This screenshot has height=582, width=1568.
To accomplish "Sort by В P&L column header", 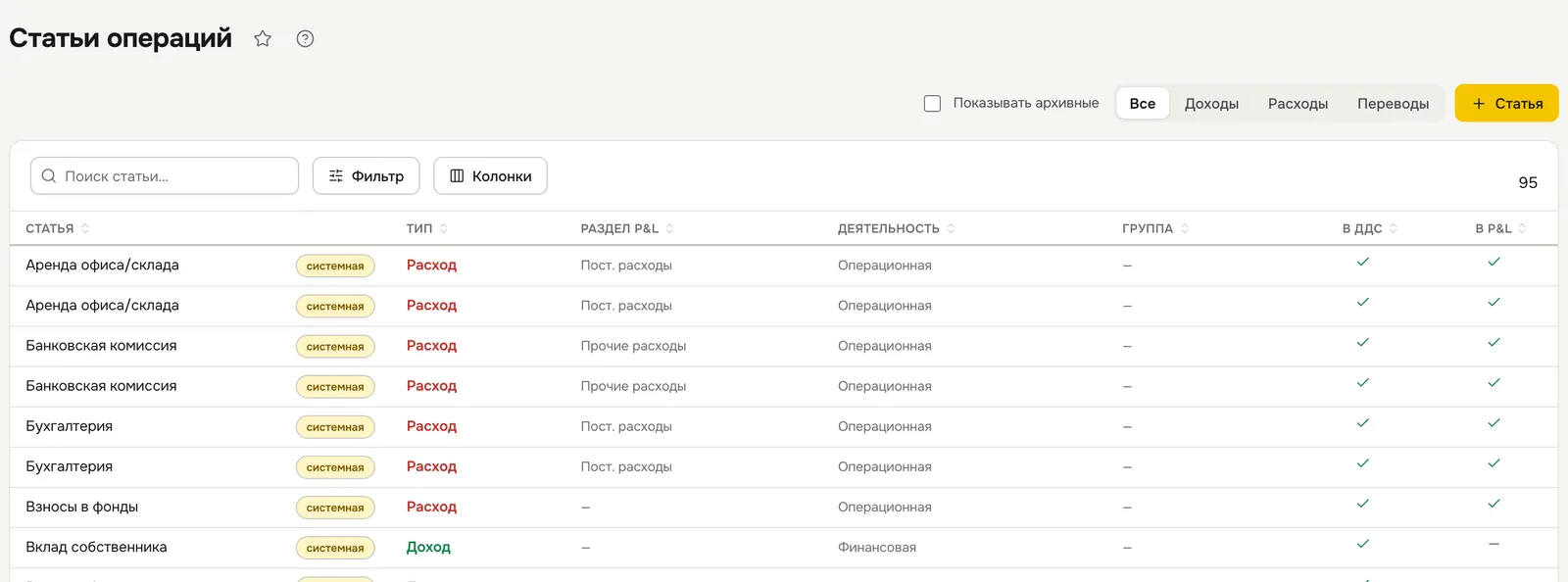I will pyautogui.click(x=1500, y=228).
